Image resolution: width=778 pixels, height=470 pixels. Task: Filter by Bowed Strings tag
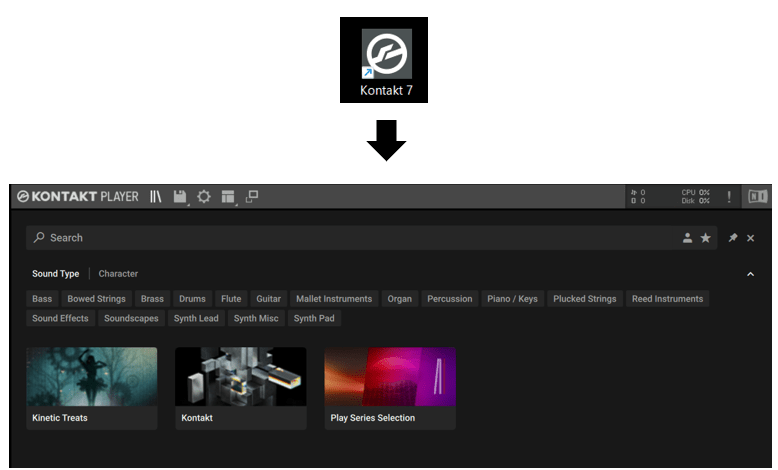tap(97, 299)
